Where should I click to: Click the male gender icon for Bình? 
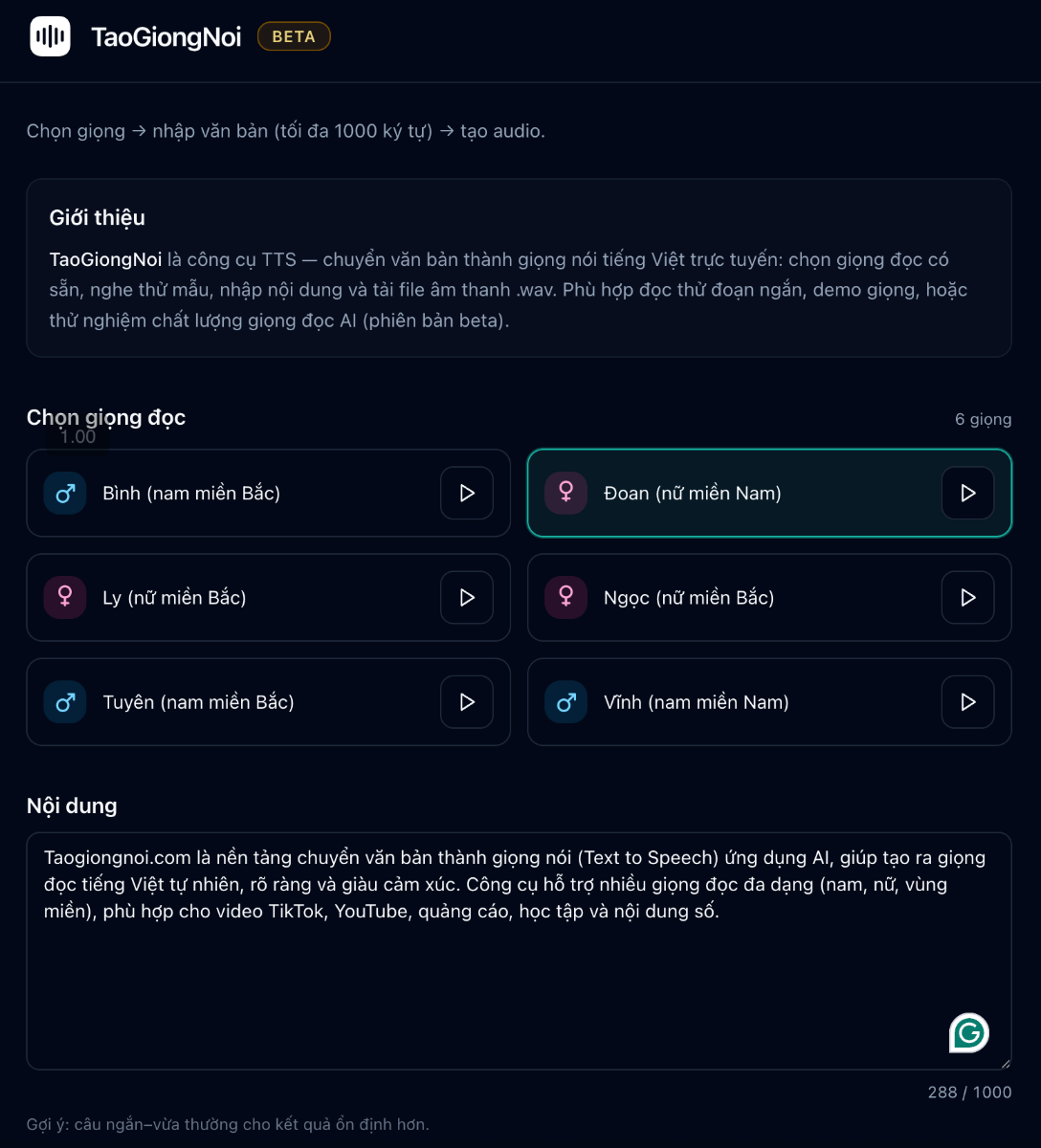click(x=65, y=493)
